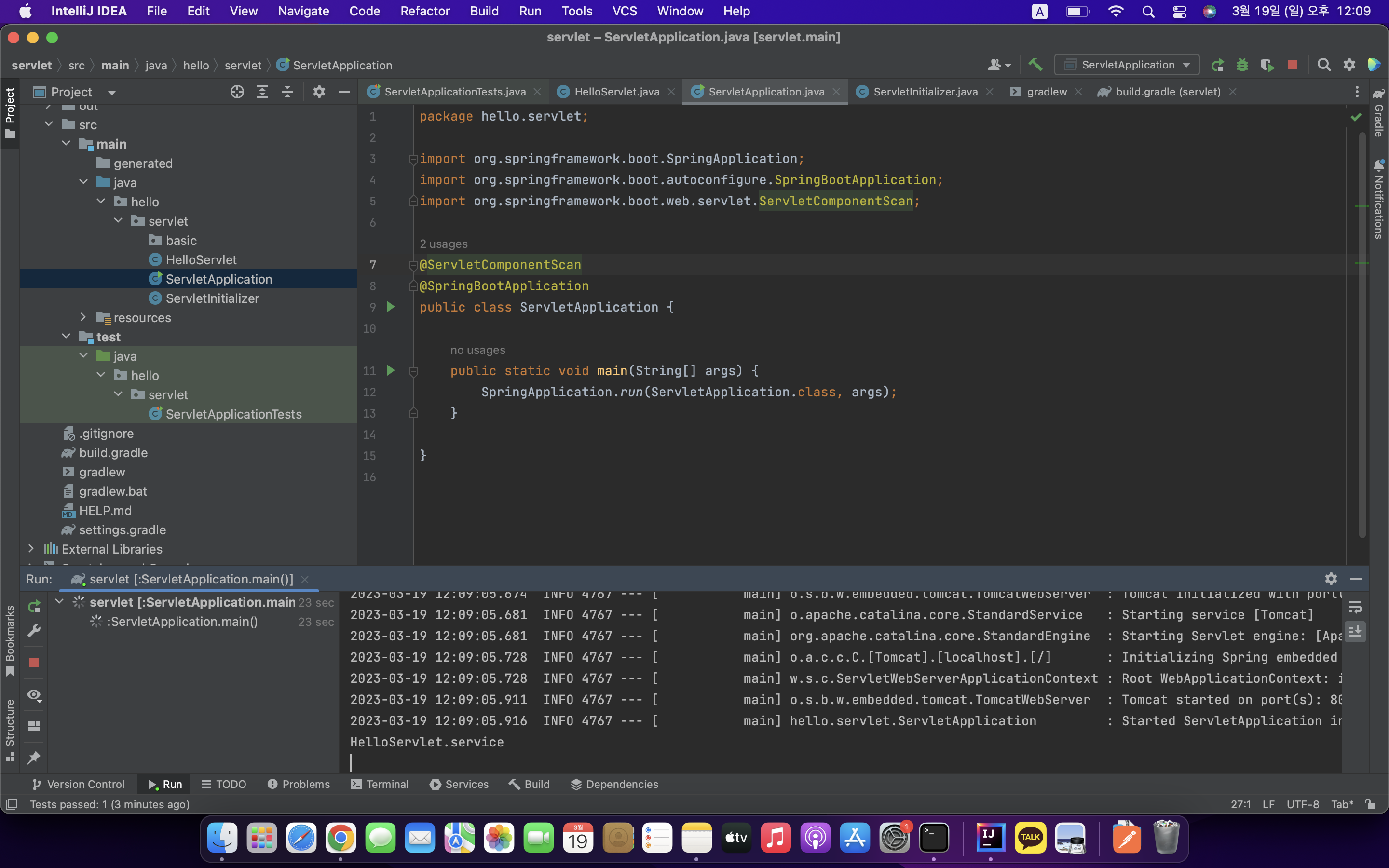Screen dimensions: 1389x868
Task: Open the Version Control tool window
Action: 78,784
